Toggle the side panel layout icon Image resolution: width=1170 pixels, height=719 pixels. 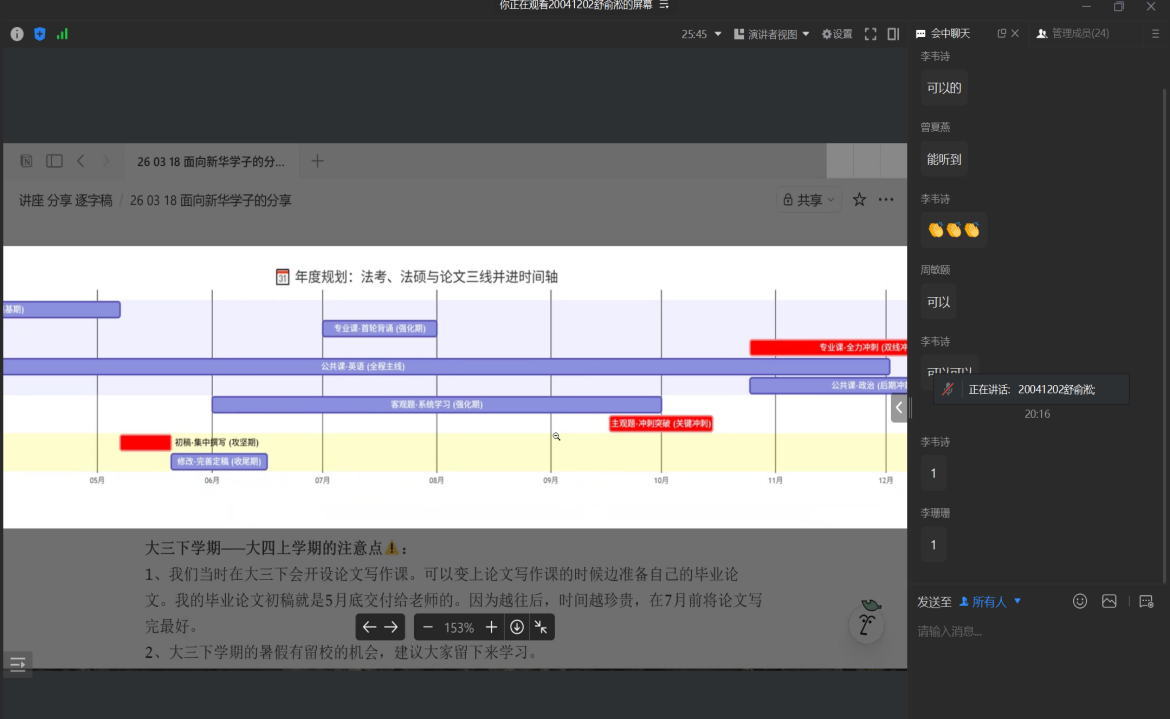tap(893, 34)
